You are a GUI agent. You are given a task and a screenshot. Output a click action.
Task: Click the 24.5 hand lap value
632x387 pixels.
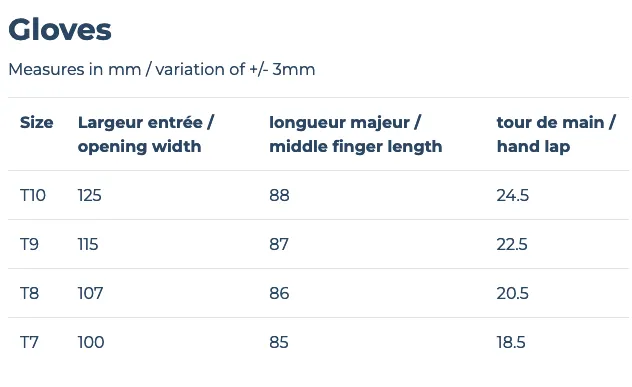click(513, 195)
